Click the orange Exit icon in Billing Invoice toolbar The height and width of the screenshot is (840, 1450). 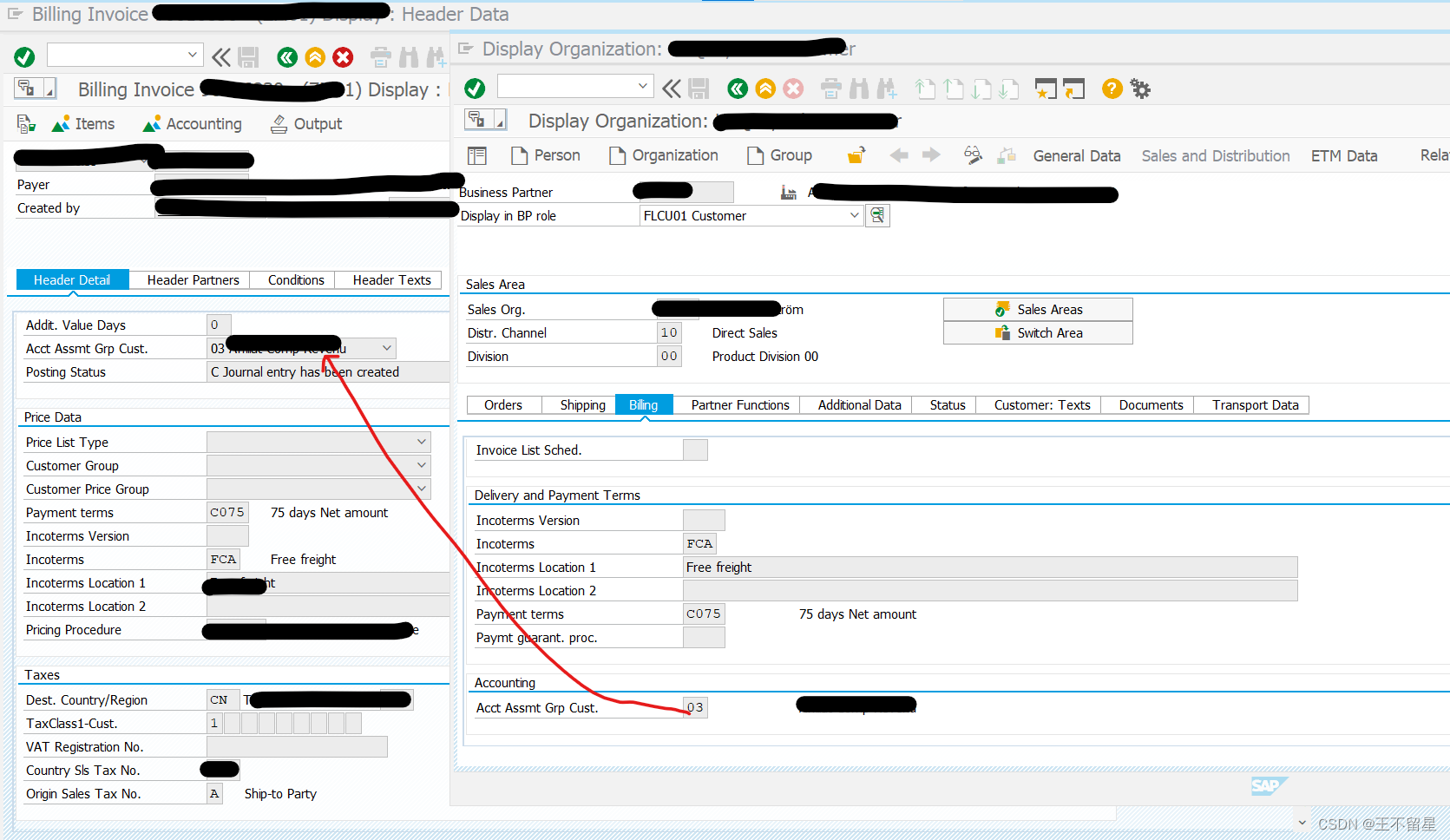point(315,57)
